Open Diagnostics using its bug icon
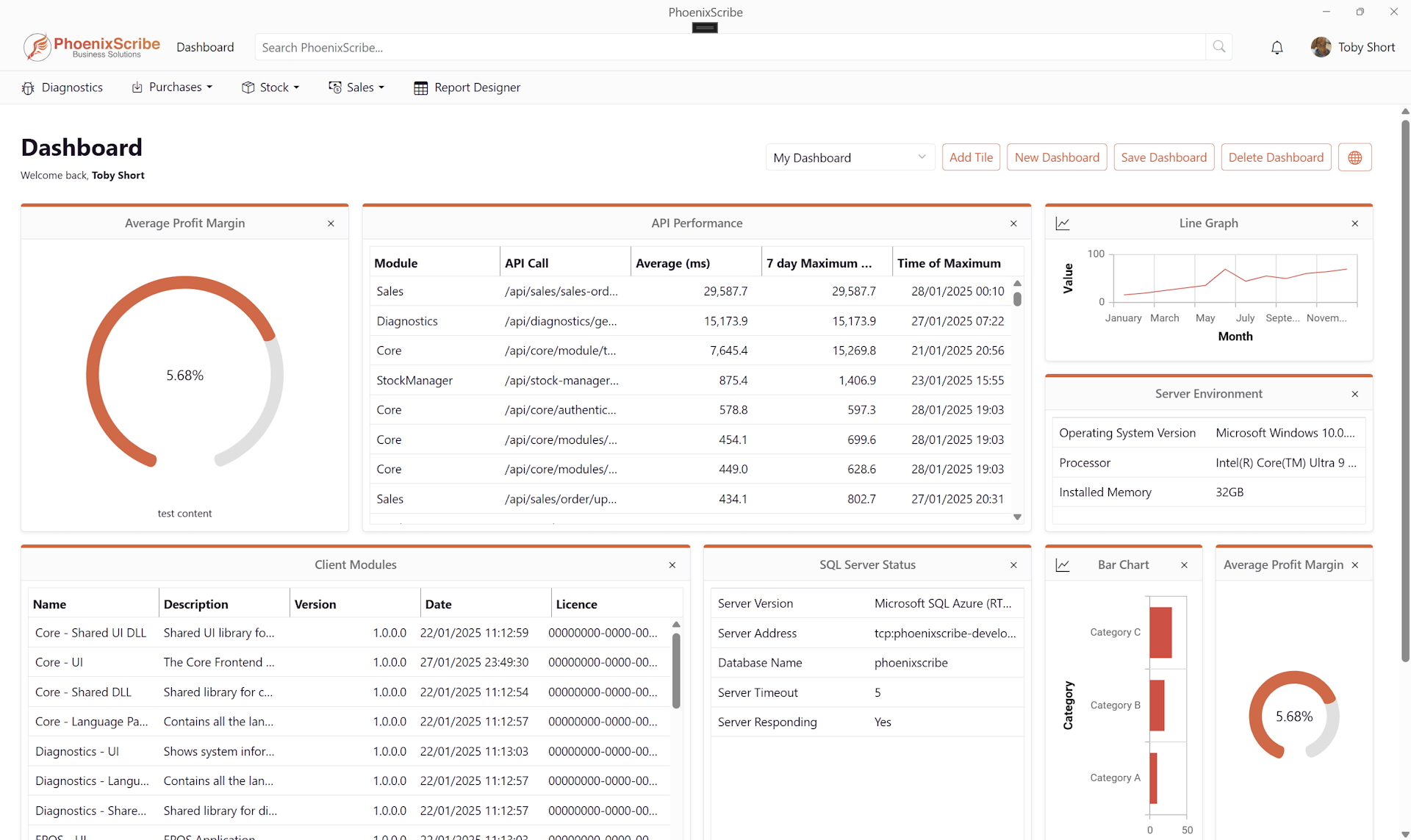 click(28, 87)
